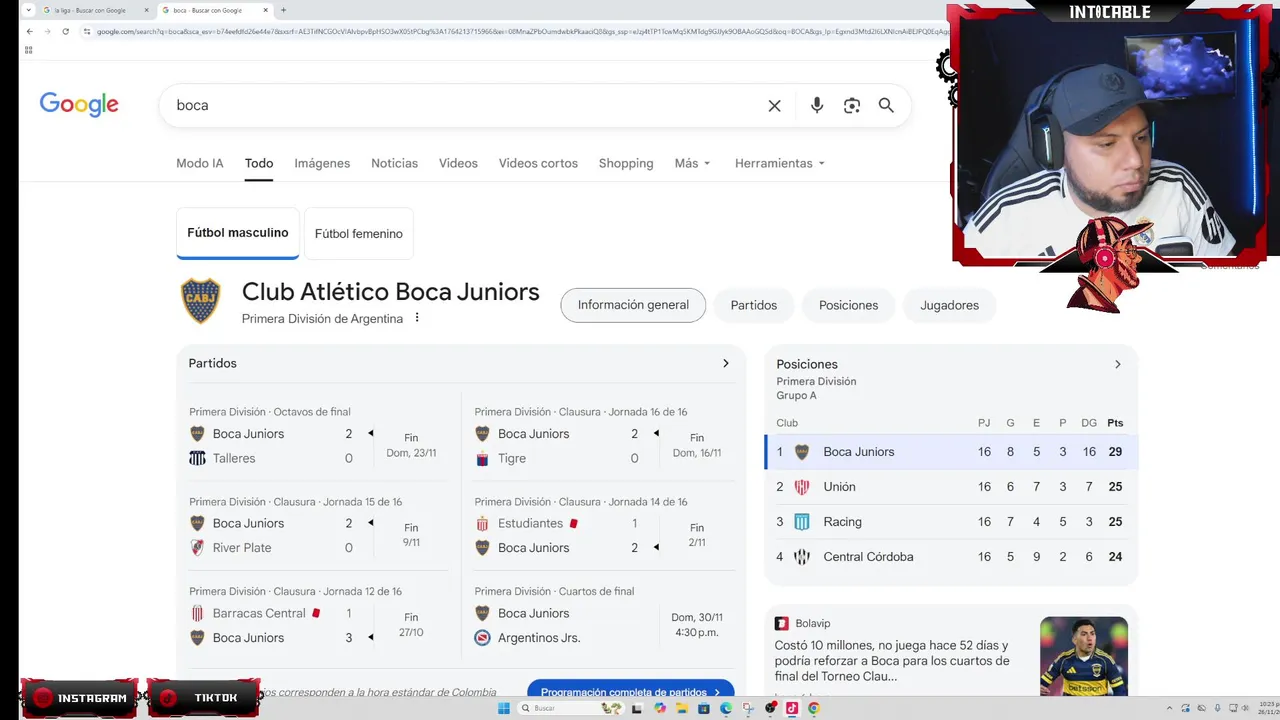1280x720 pixels.
Task: Click the Argentinos Jrs. team crest icon
Action: coord(482,638)
